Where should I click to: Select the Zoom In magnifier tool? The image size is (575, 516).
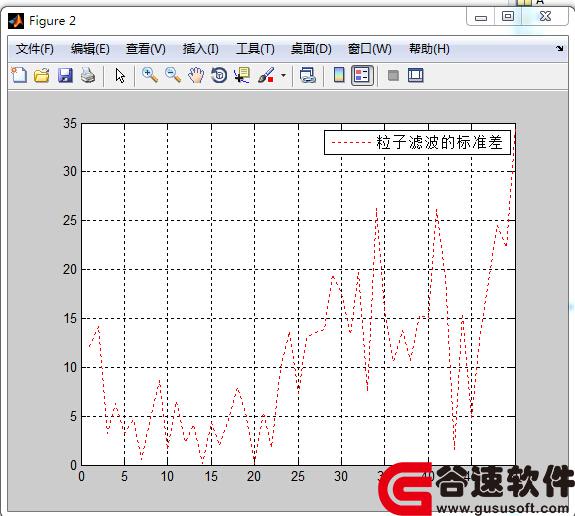[150, 76]
